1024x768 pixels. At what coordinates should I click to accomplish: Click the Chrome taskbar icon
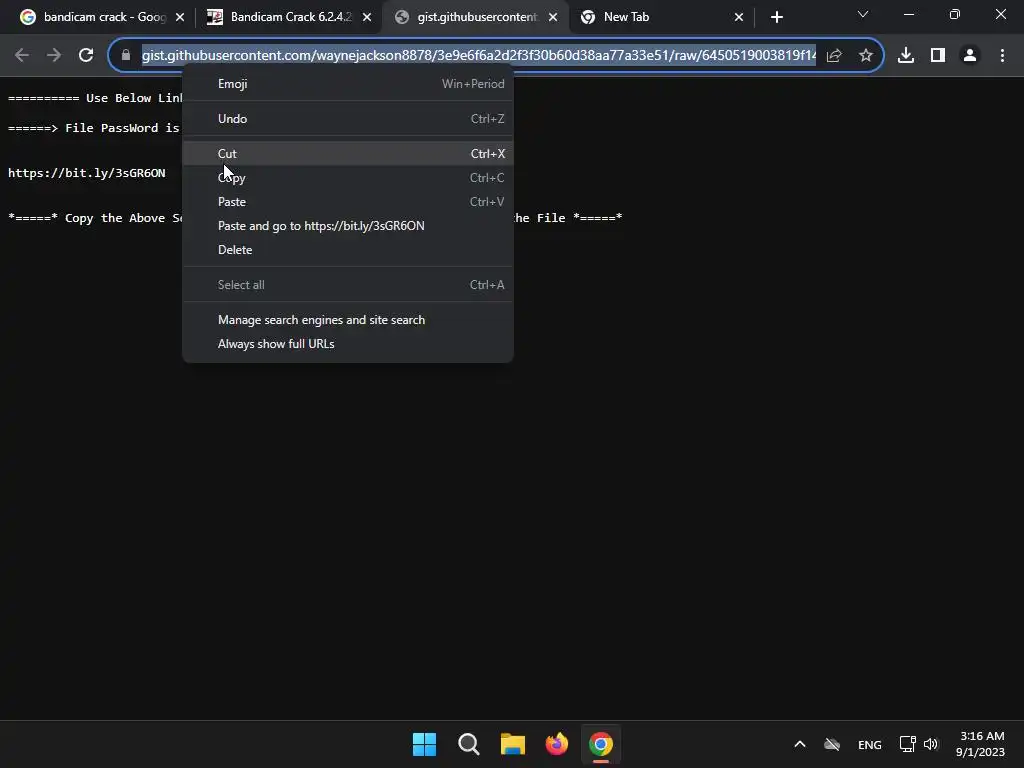601,744
